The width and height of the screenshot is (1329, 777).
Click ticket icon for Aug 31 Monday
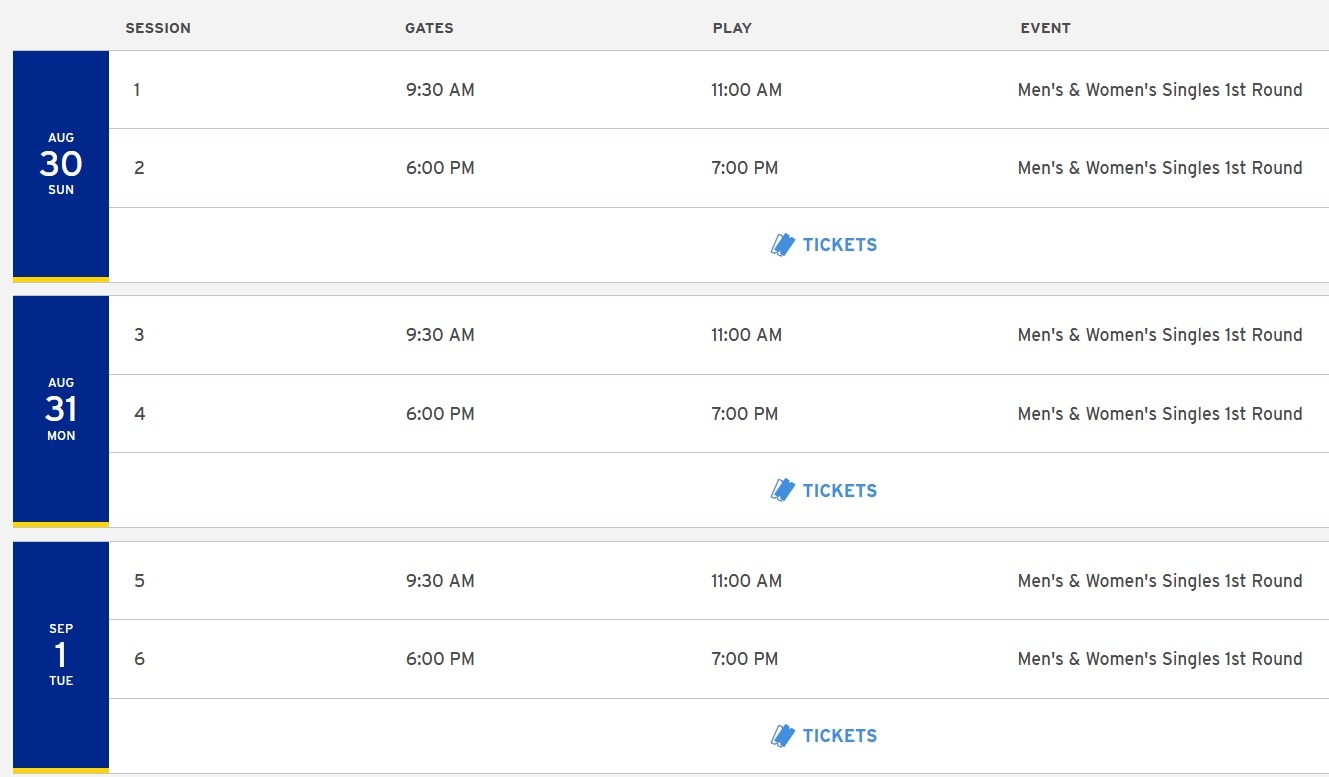coord(782,490)
